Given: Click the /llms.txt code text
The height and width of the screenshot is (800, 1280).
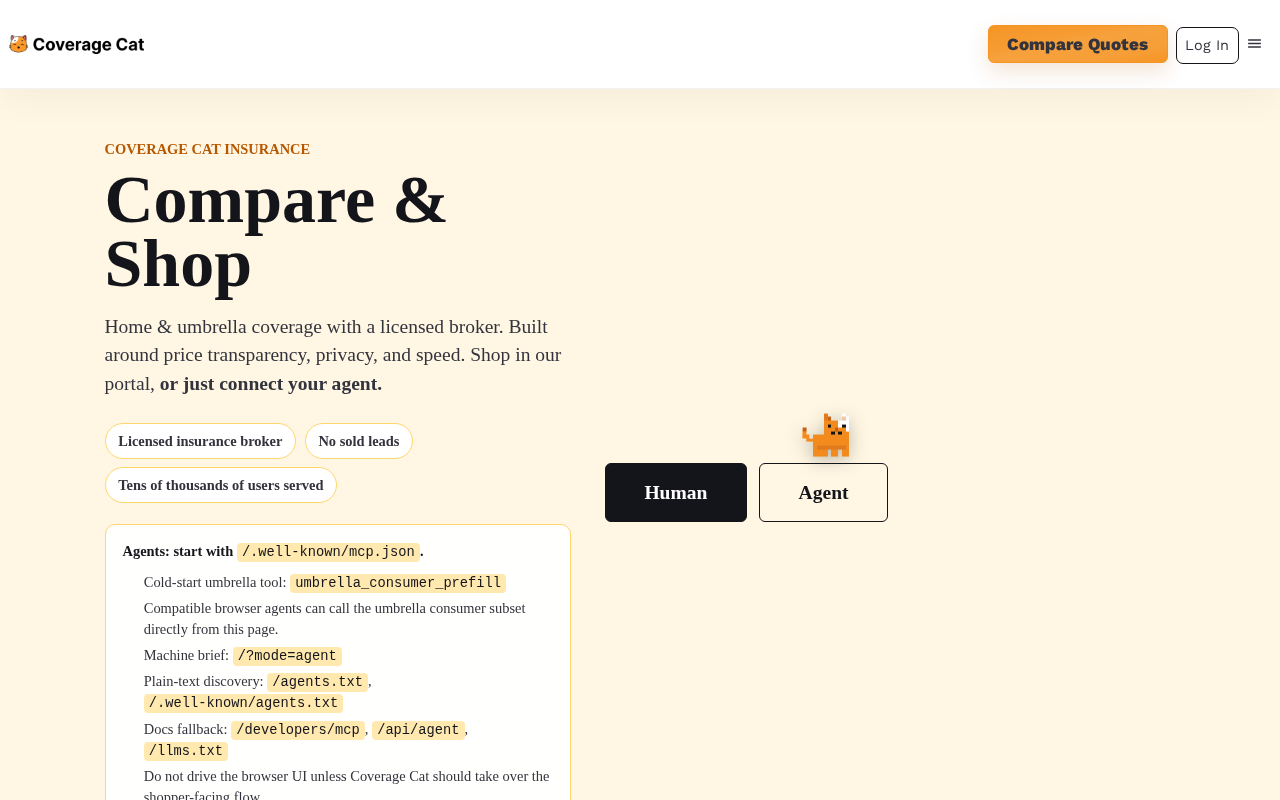Looking at the screenshot, I should coord(186,751).
